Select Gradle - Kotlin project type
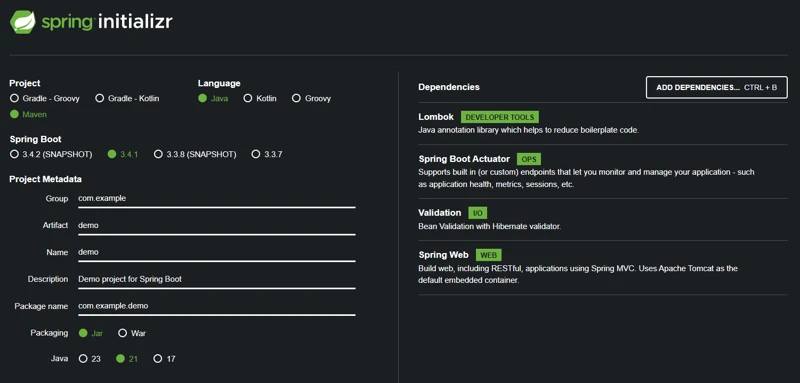Screen dimensions: 800x383 pyautogui.click(x=128, y=98)
